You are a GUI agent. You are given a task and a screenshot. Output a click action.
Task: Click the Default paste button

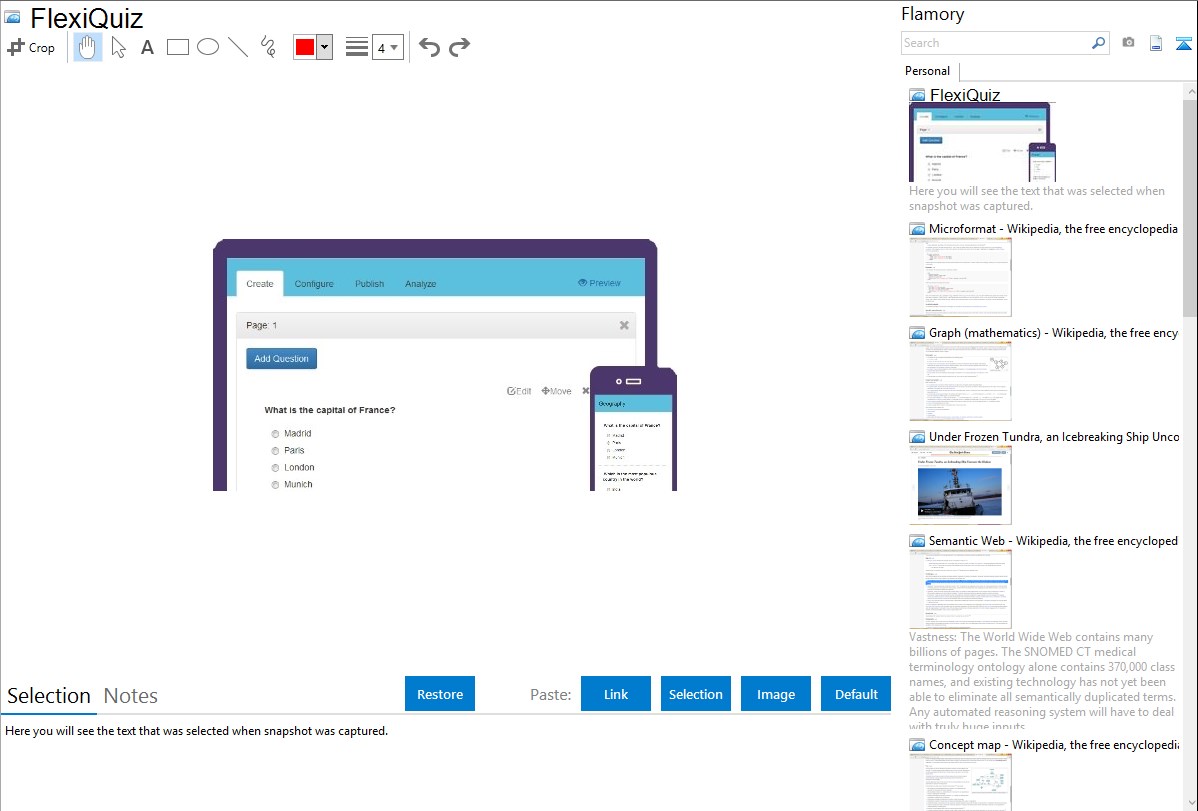click(856, 694)
